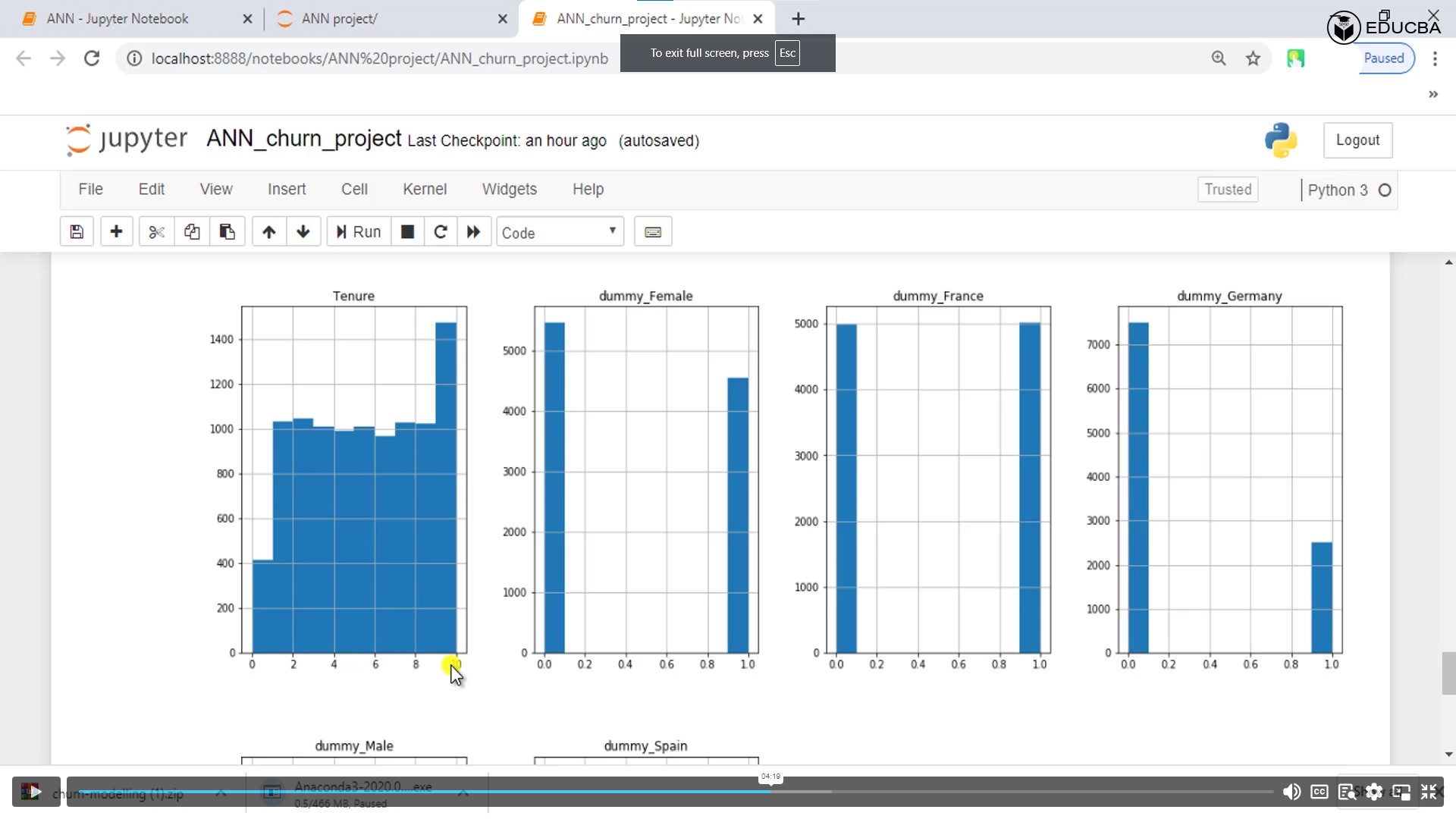Cut selected cells with the scissors icon

155,231
